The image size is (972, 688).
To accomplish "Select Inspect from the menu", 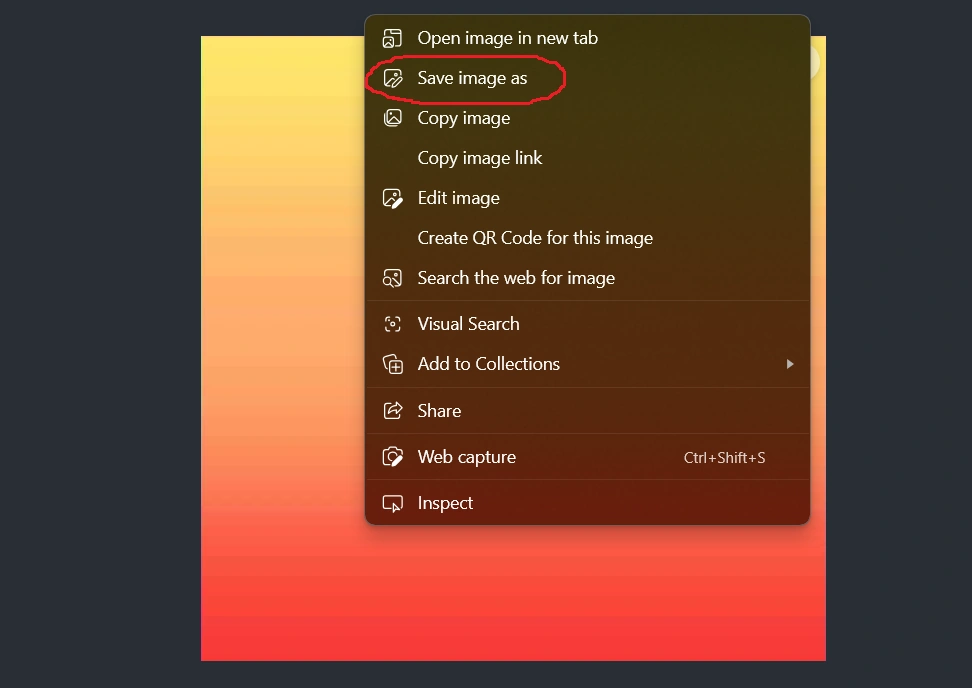I will (445, 503).
